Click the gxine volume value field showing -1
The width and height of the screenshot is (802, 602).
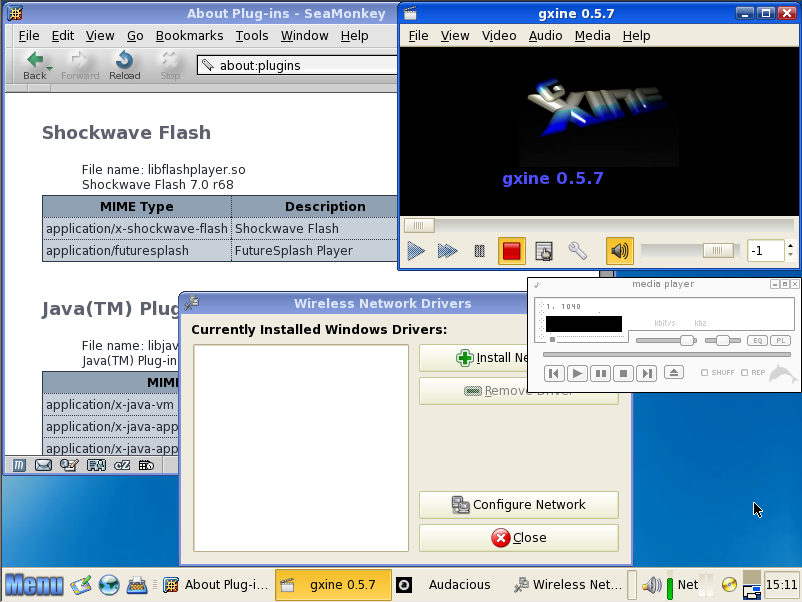[x=765, y=251]
